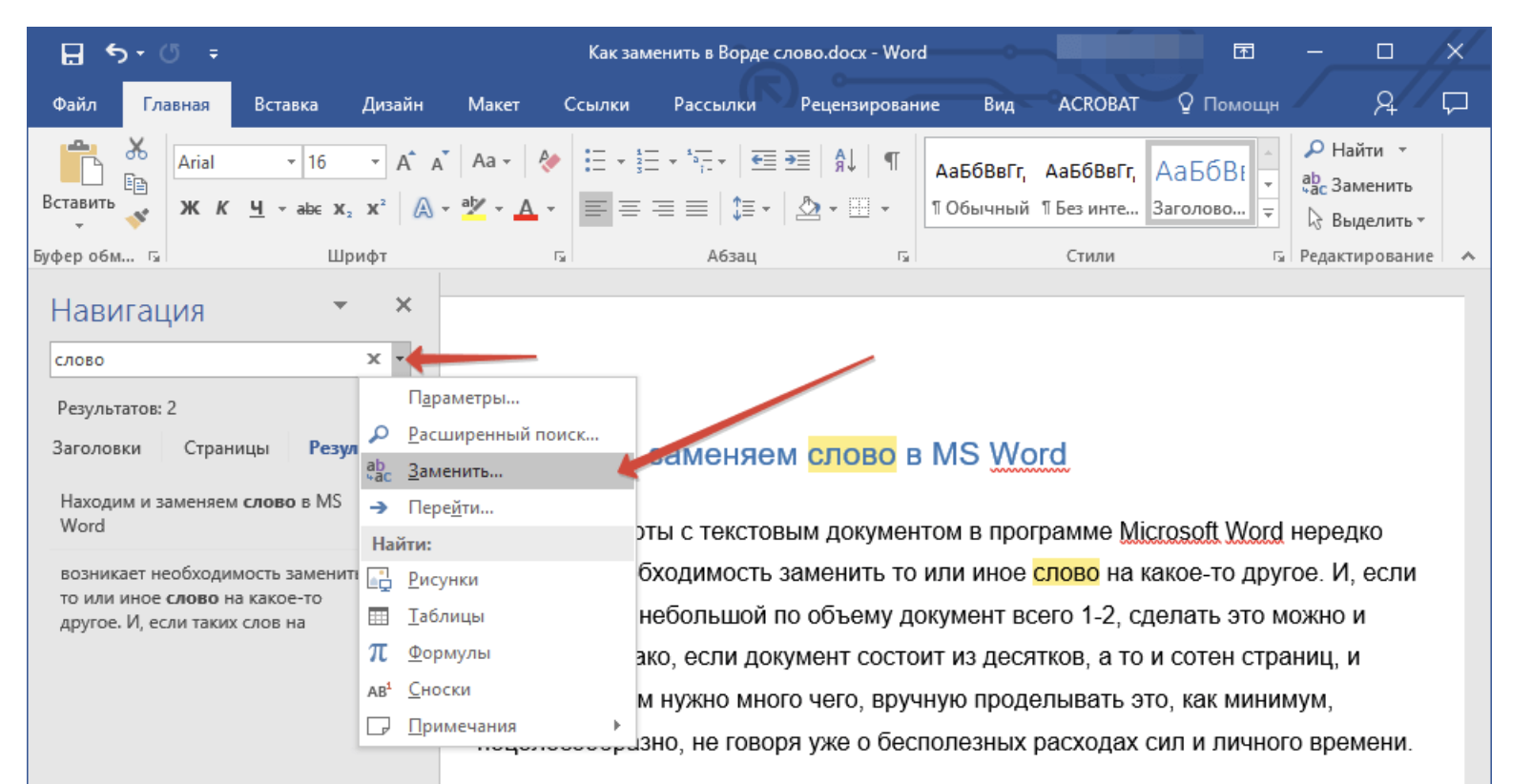This screenshot has width=1532, height=784.
Task: Choose Заменить... in the dropdown menu
Action: pos(455,471)
